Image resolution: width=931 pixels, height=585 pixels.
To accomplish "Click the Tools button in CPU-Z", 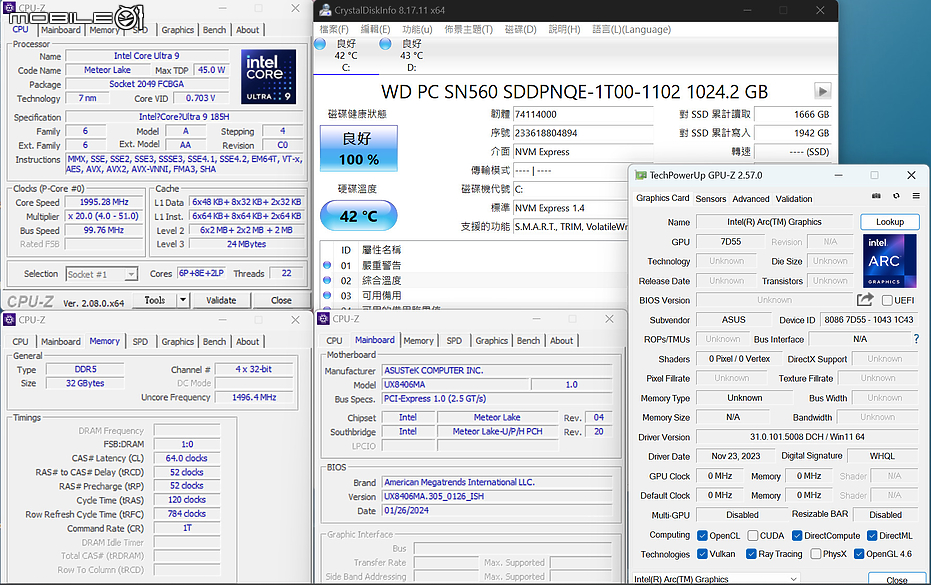I will point(154,300).
